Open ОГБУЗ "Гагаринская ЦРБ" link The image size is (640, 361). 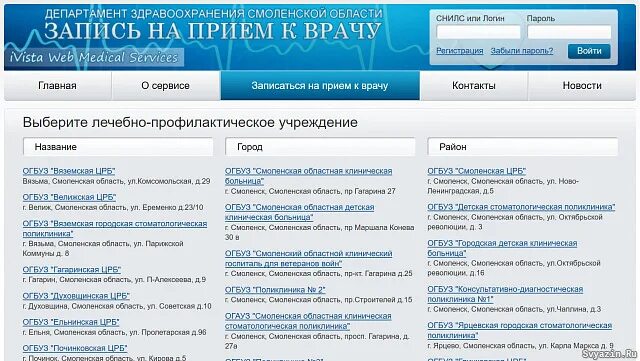pyautogui.click(x=72, y=270)
